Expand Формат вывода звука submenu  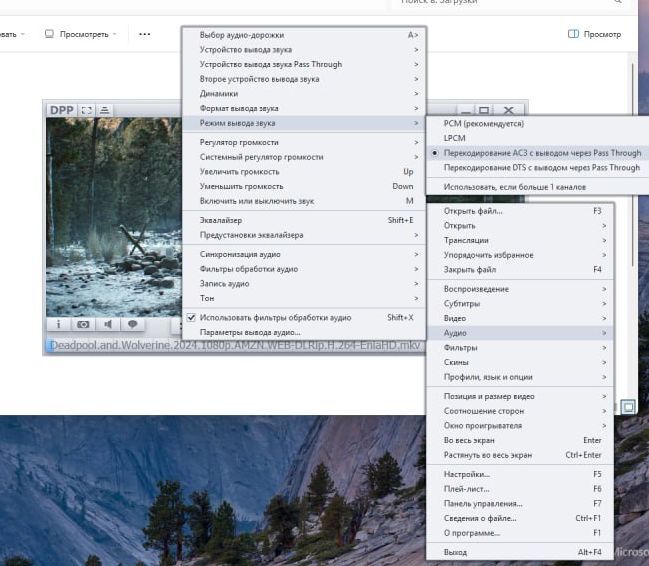[x=304, y=108]
